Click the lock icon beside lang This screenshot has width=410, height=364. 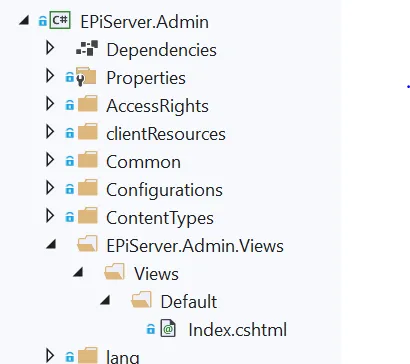69,357
